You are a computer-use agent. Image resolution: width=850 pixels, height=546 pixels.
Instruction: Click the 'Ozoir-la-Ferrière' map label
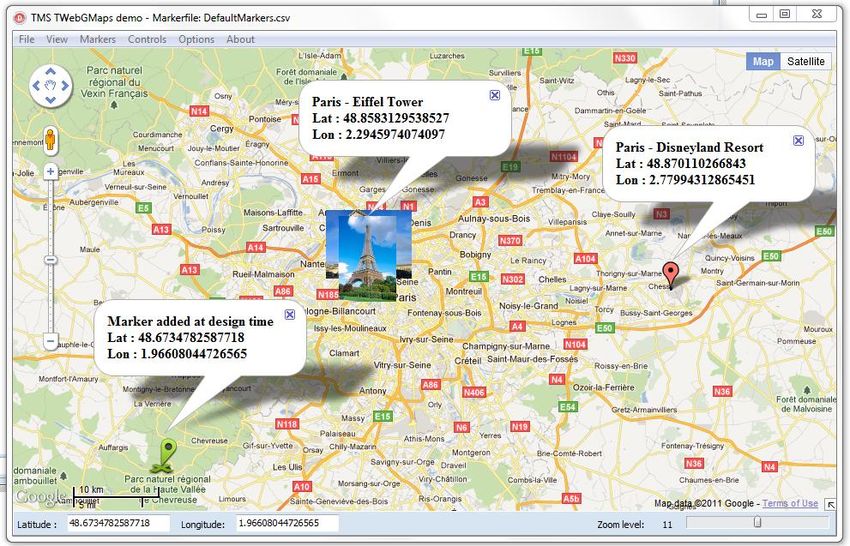pyautogui.click(x=604, y=387)
